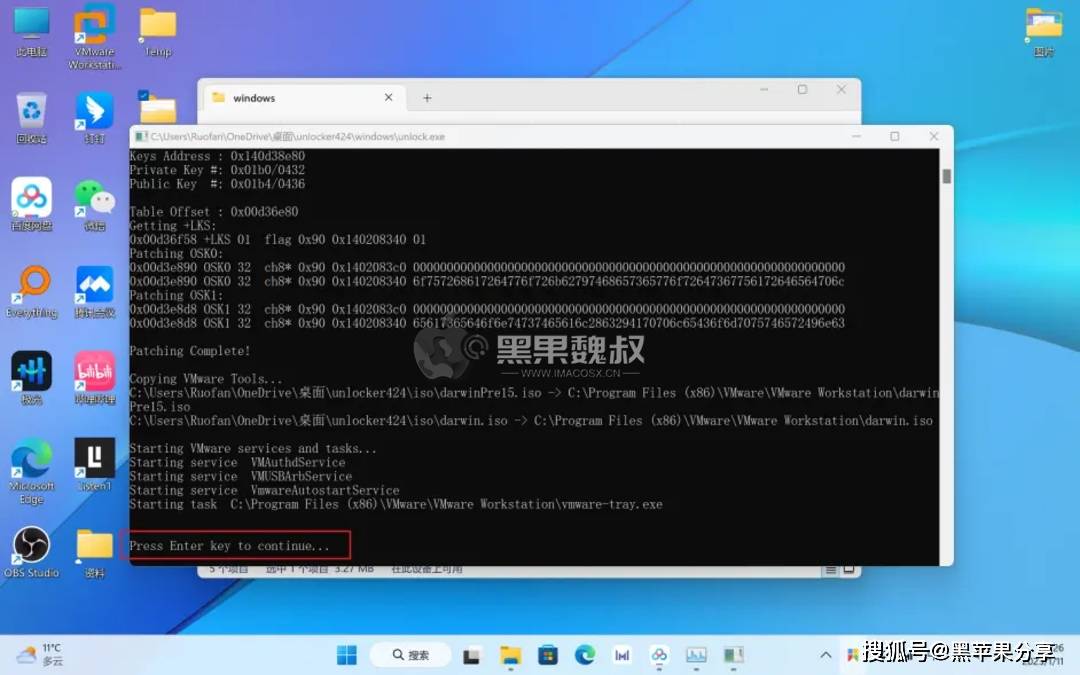Click the taskbar search box

tap(411, 655)
